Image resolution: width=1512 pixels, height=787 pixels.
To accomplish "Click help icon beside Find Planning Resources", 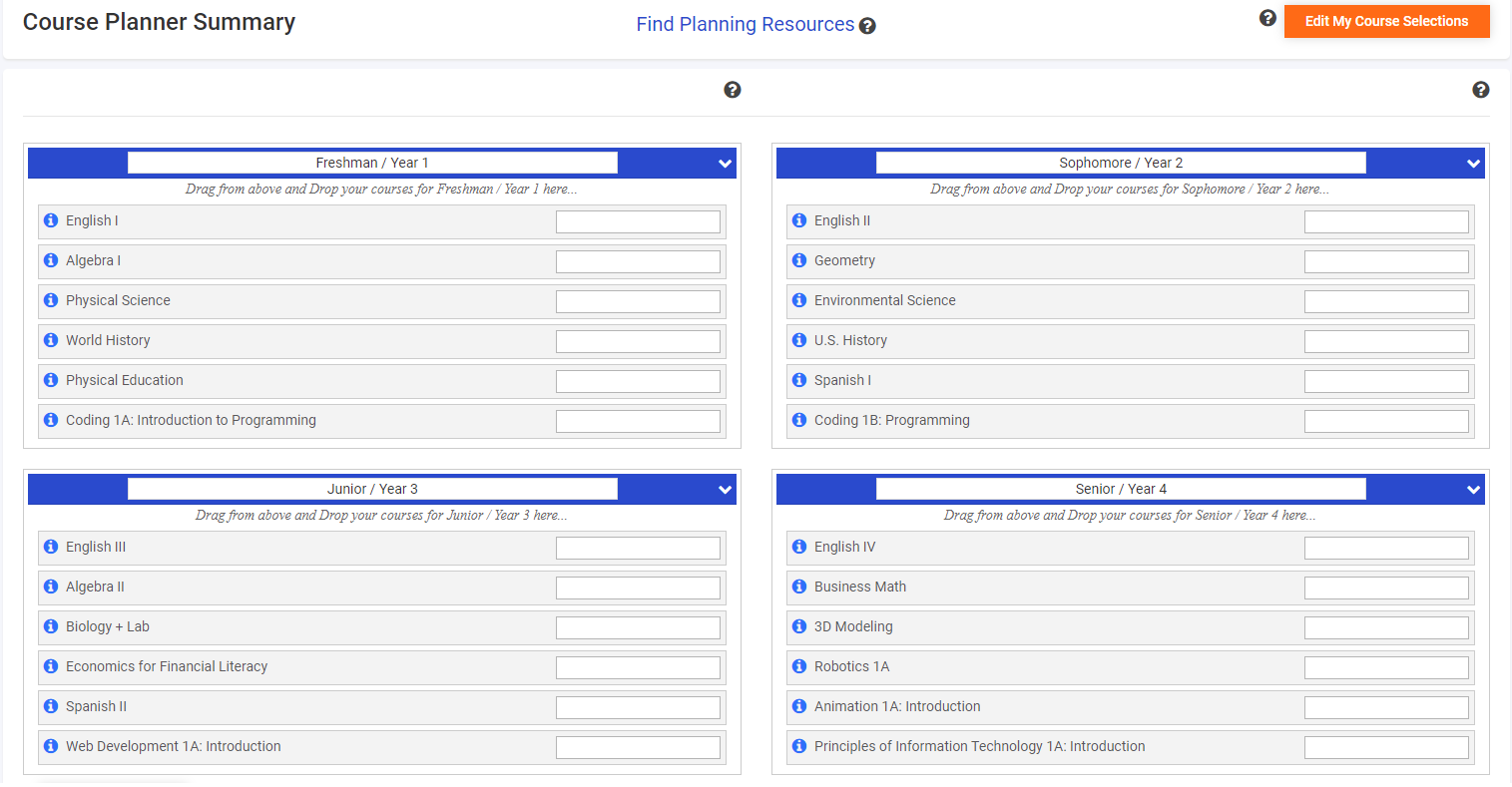I will 867,26.
